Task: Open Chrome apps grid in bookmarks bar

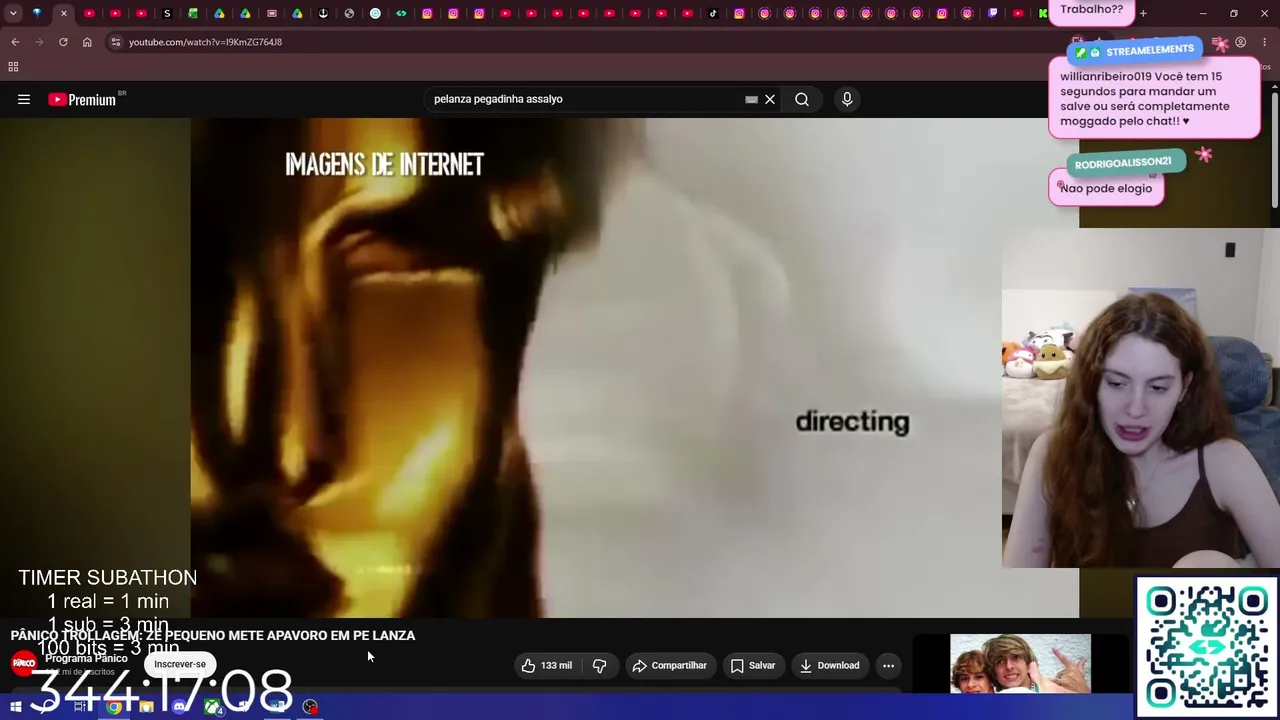Action: click(13, 67)
